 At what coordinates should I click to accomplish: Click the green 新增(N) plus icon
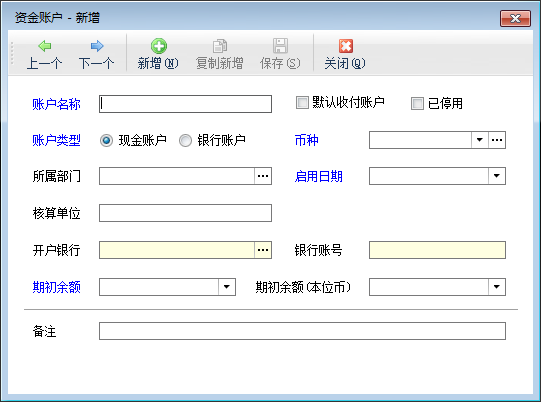(159, 46)
